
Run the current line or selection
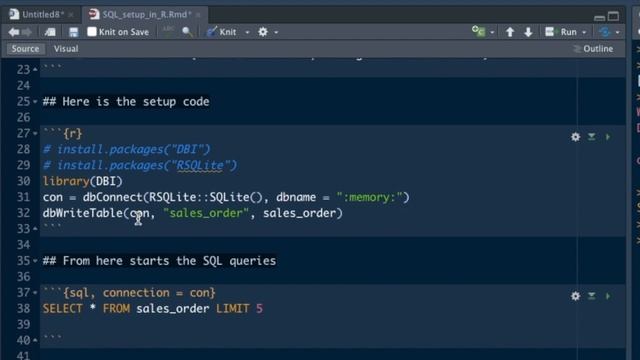tap(561, 32)
